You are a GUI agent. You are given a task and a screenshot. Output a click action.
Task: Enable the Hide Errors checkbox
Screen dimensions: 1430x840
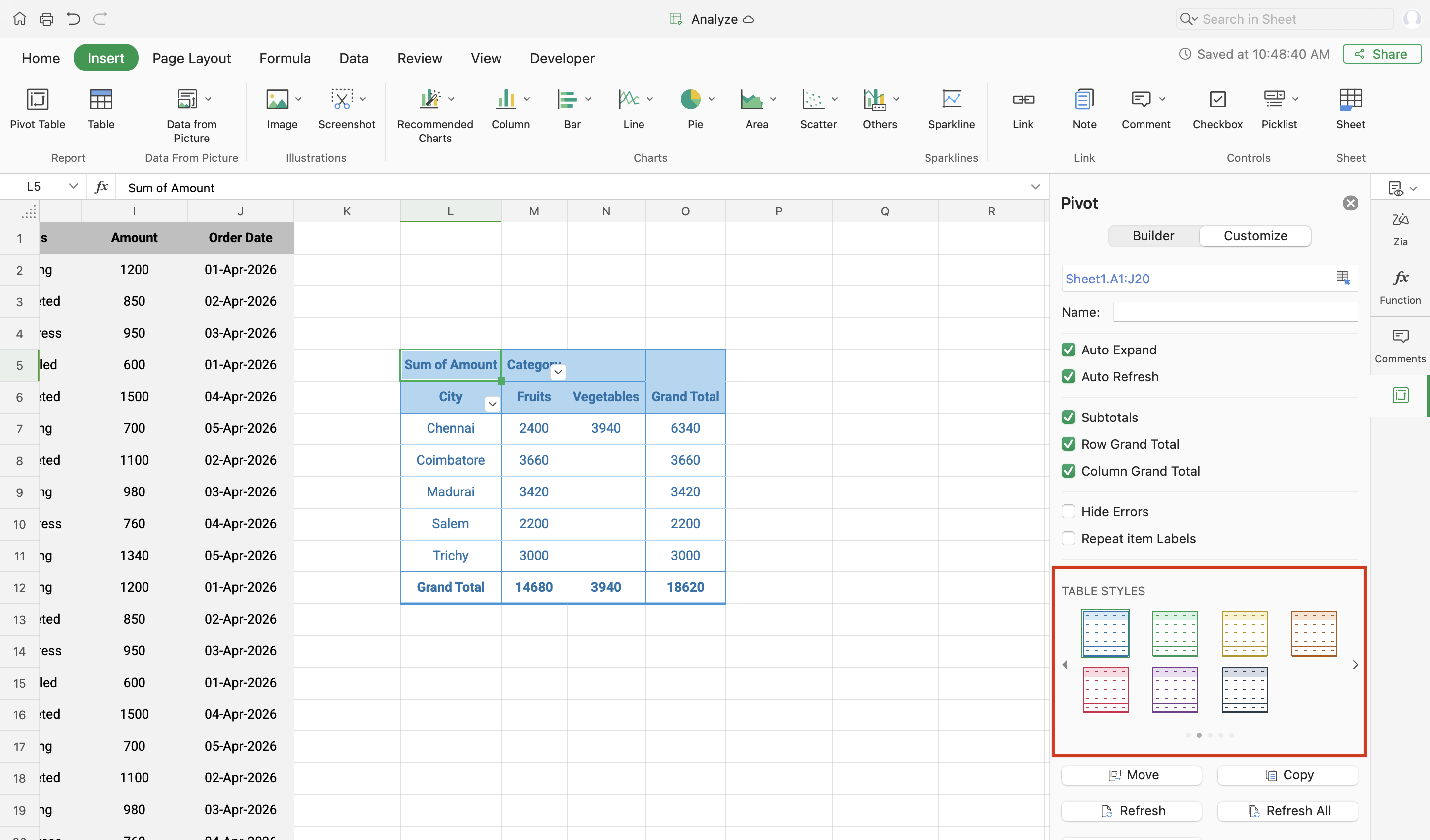(x=1069, y=511)
